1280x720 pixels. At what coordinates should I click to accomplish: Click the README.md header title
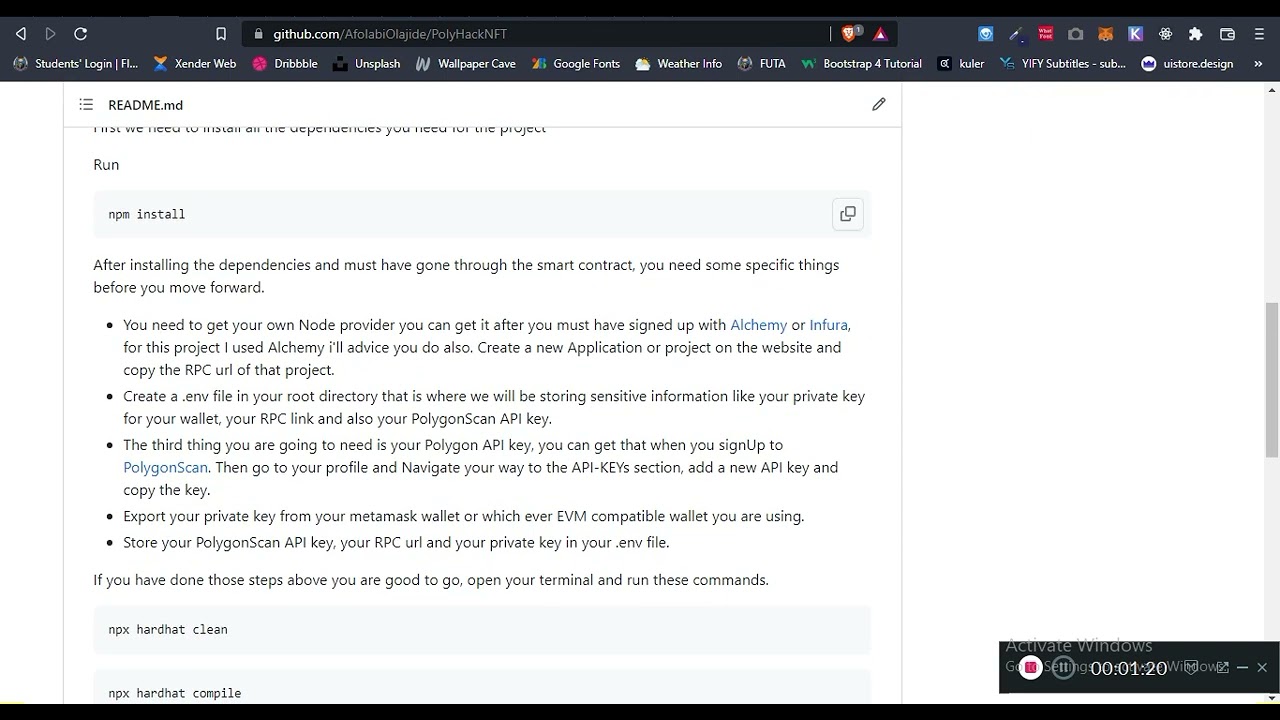coord(145,105)
